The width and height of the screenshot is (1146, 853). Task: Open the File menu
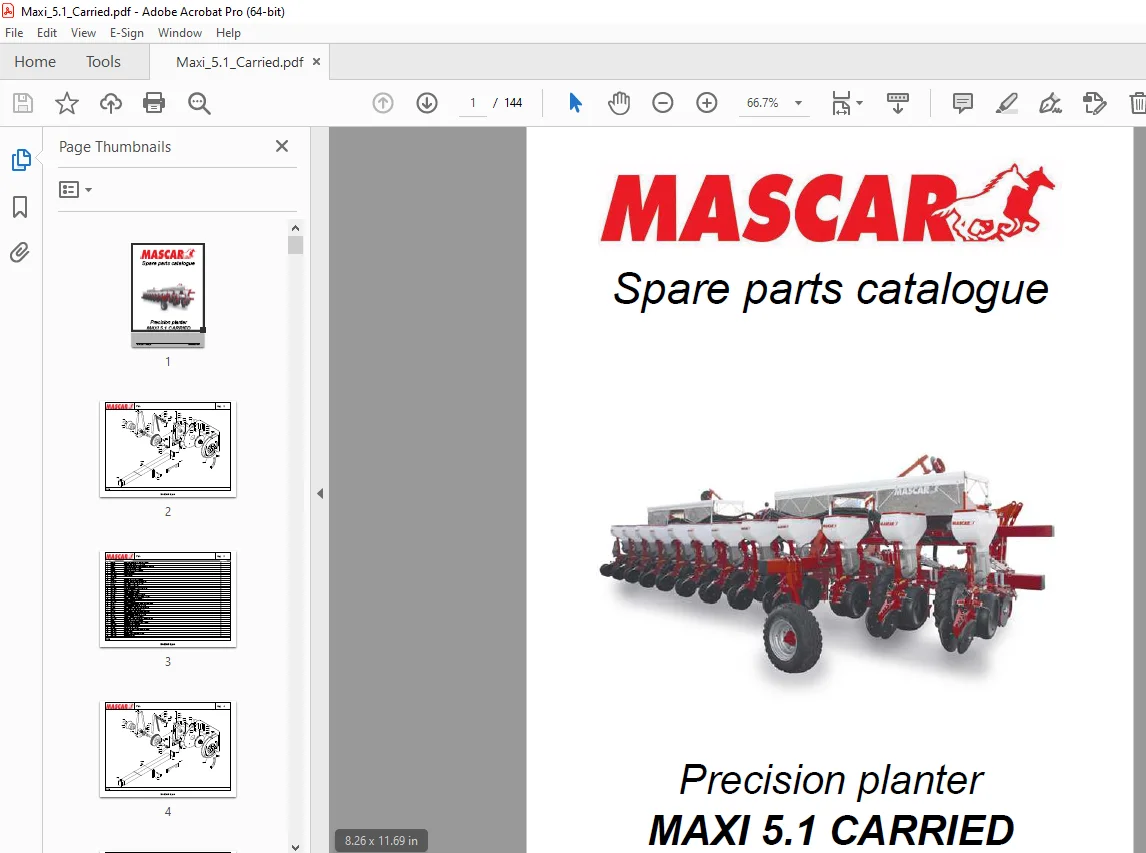click(x=14, y=33)
